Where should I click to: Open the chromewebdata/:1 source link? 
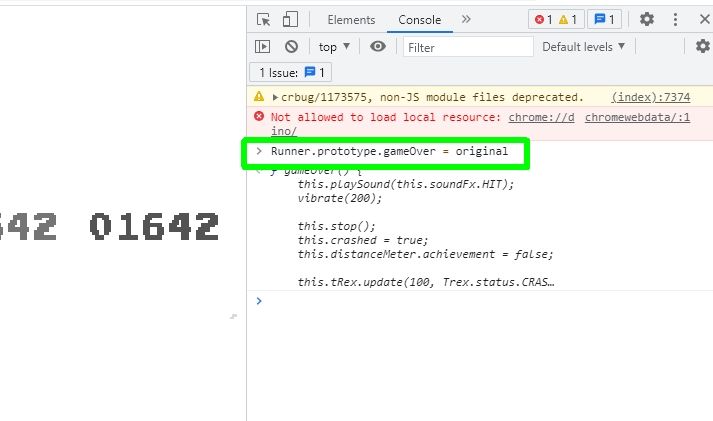click(x=637, y=117)
